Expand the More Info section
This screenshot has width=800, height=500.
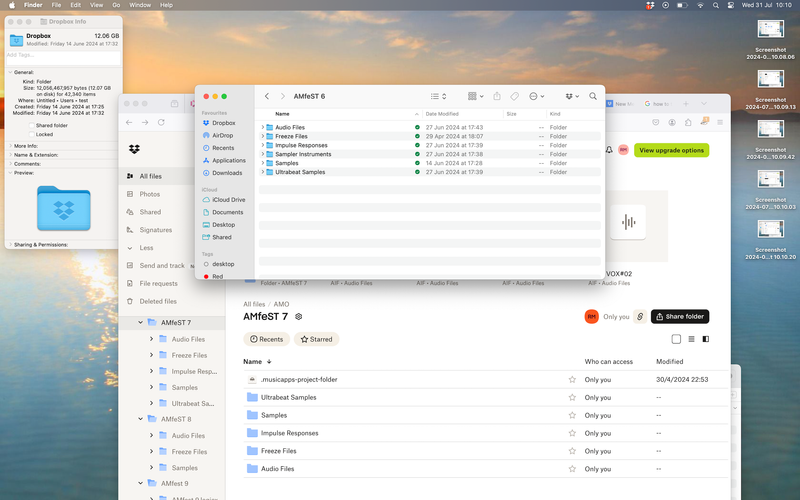10,146
